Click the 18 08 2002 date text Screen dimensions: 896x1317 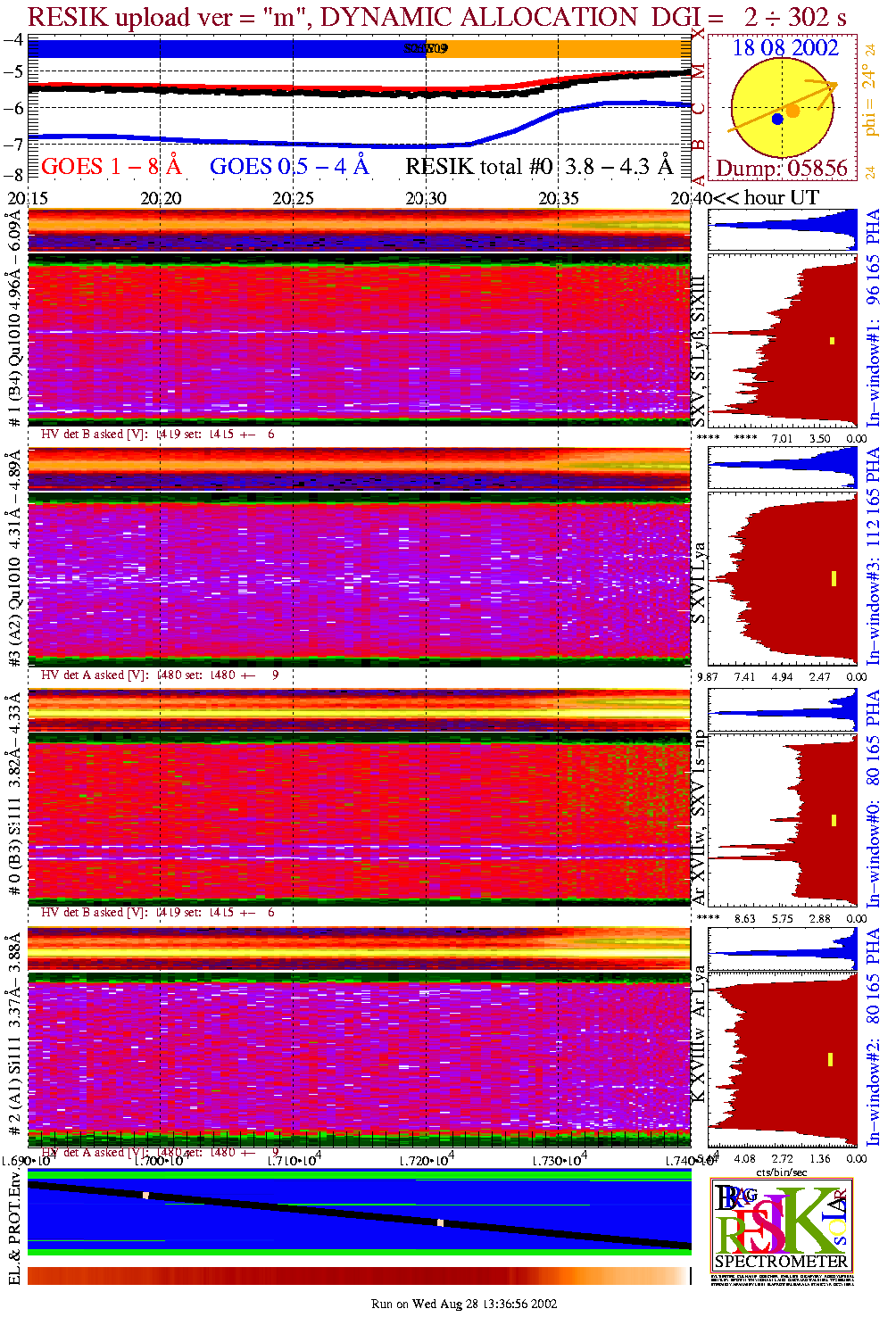[x=784, y=48]
